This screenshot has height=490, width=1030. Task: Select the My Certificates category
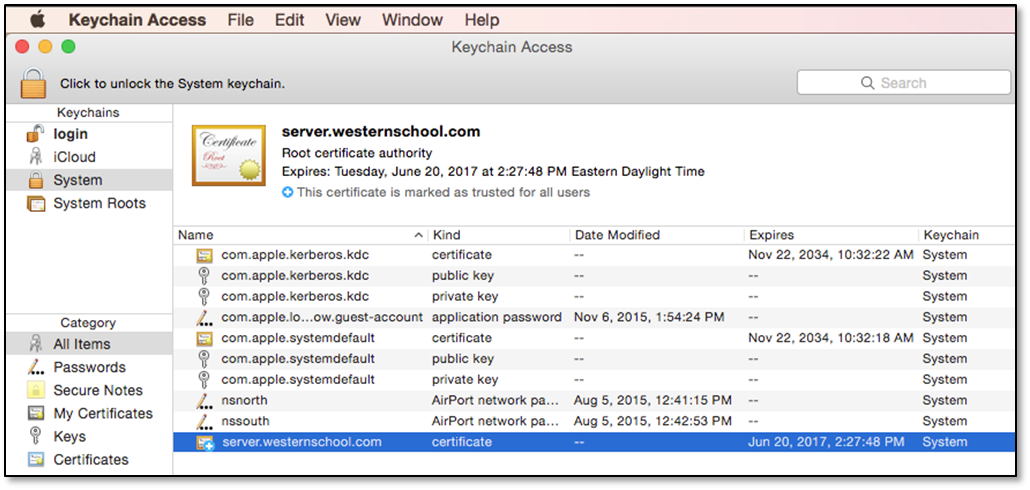coord(89,413)
